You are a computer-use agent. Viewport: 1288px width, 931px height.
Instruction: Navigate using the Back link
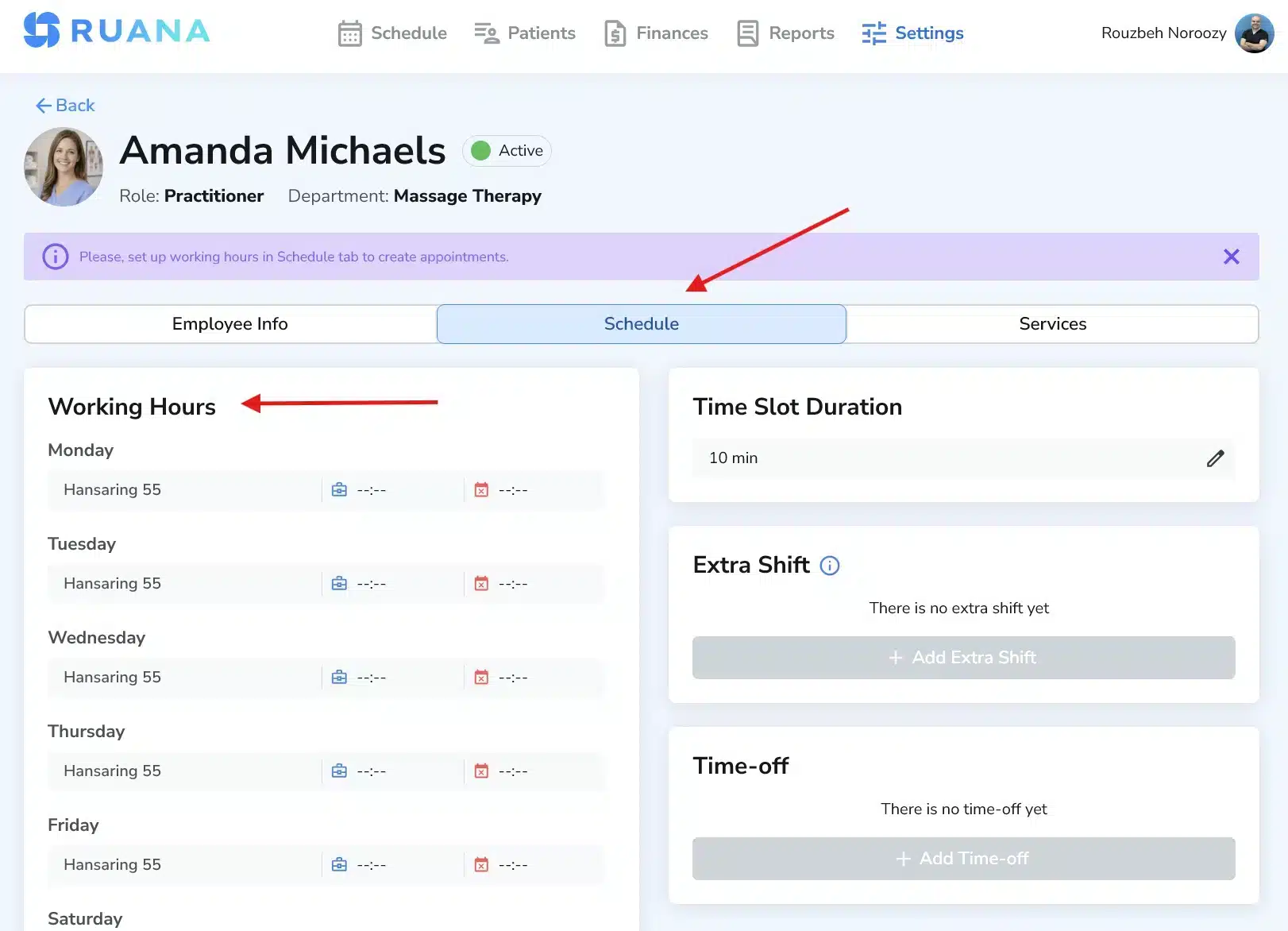(64, 105)
